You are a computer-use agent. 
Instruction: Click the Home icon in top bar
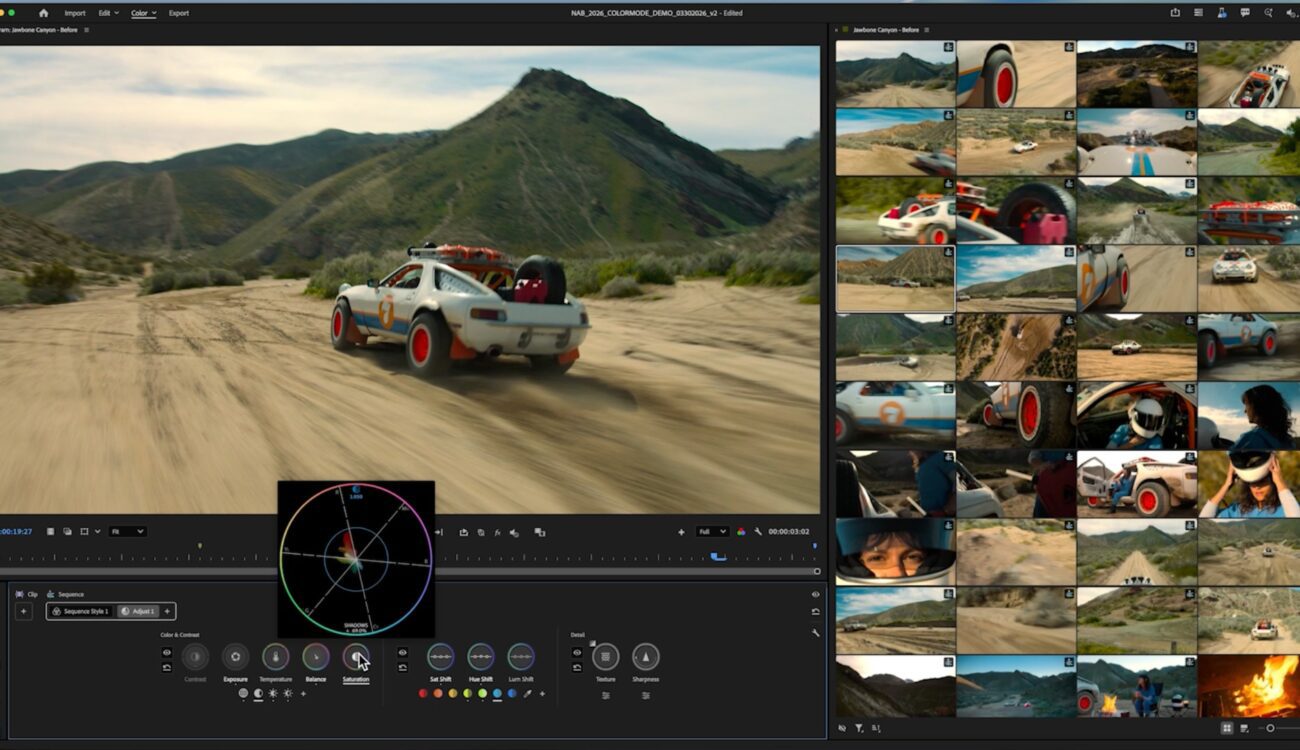[43, 13]
